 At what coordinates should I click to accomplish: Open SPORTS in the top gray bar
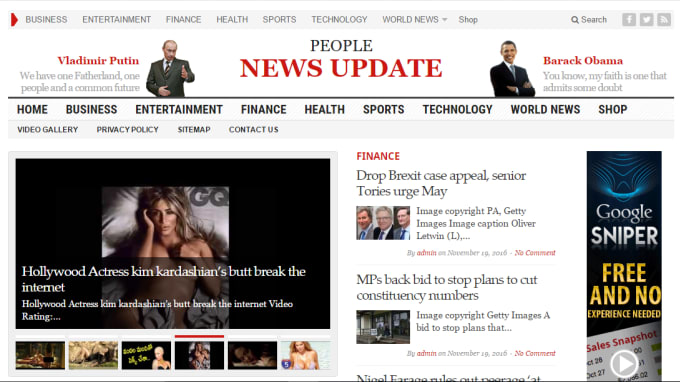(x=279, y=20)
